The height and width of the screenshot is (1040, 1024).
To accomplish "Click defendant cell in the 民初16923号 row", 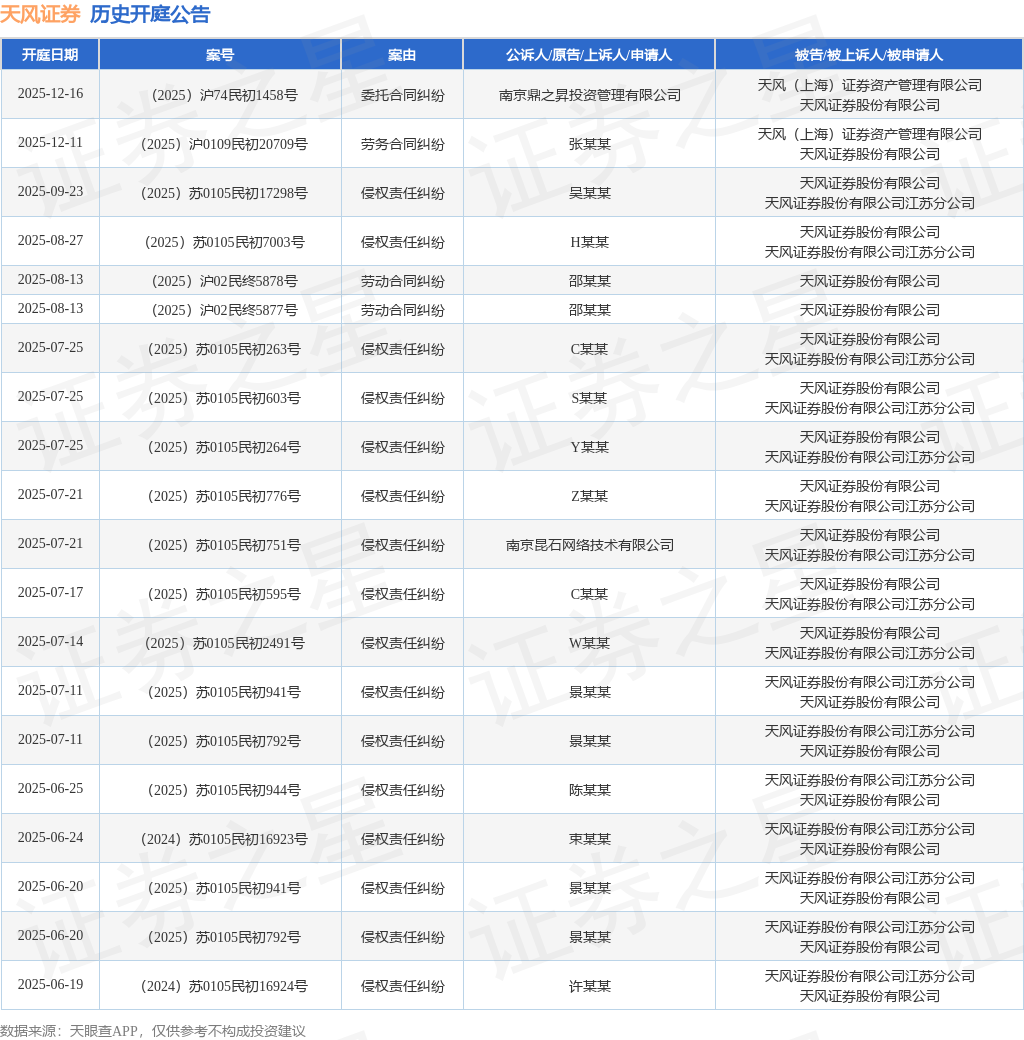I will pos(869,839).
